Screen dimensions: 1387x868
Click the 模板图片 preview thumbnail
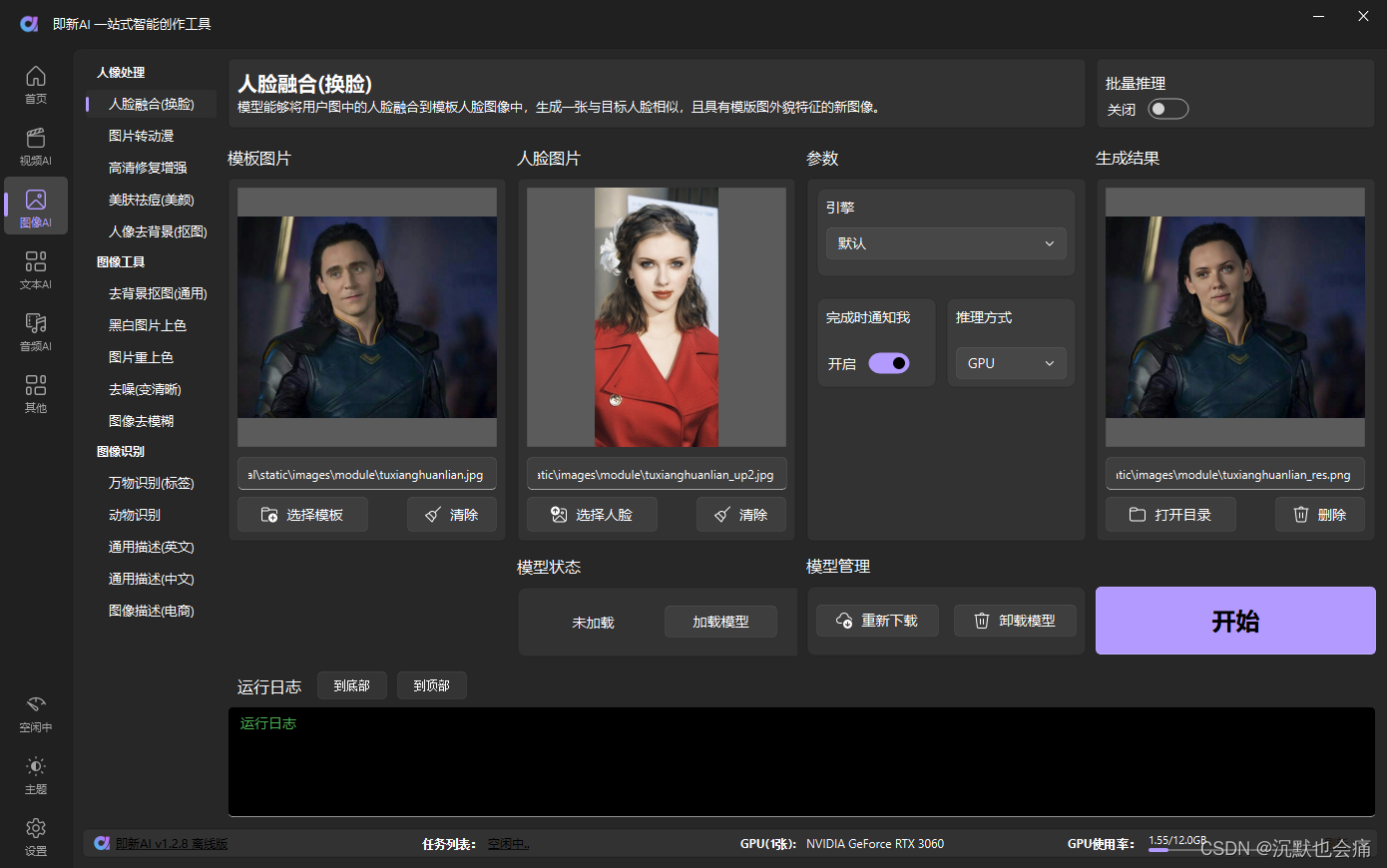point(367,317)
